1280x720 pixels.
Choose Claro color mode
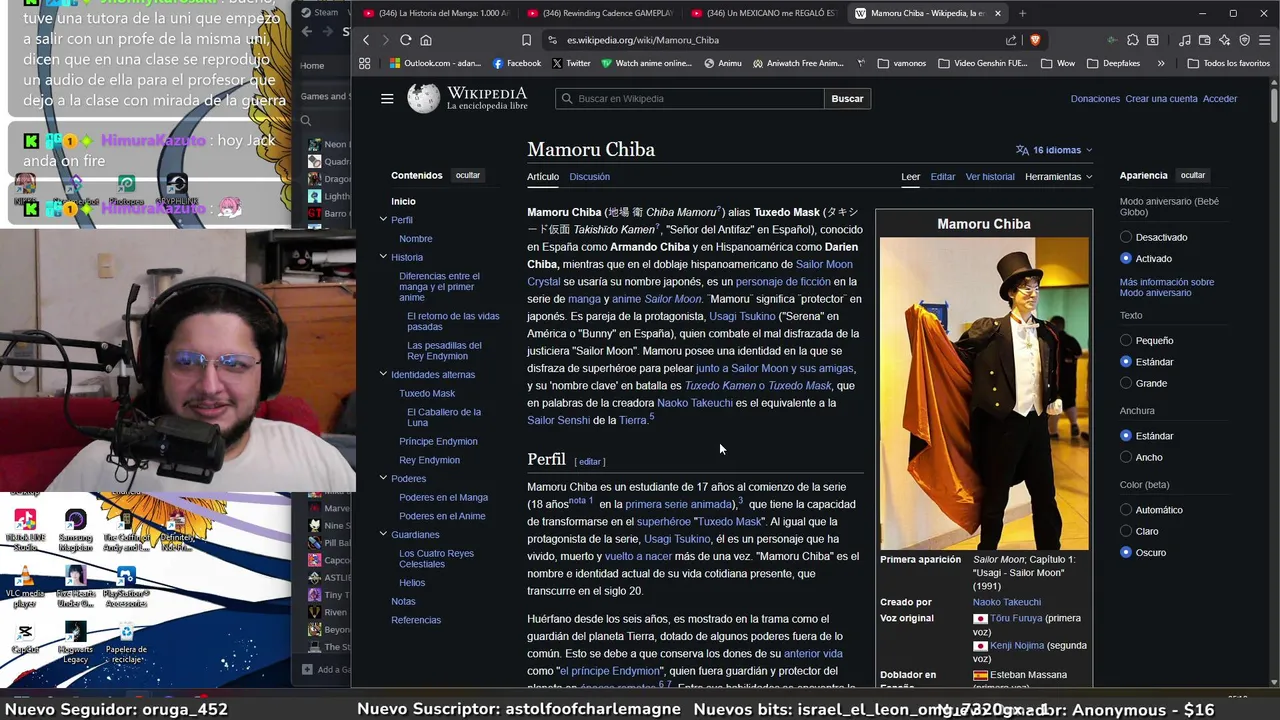pos(1126,531)
